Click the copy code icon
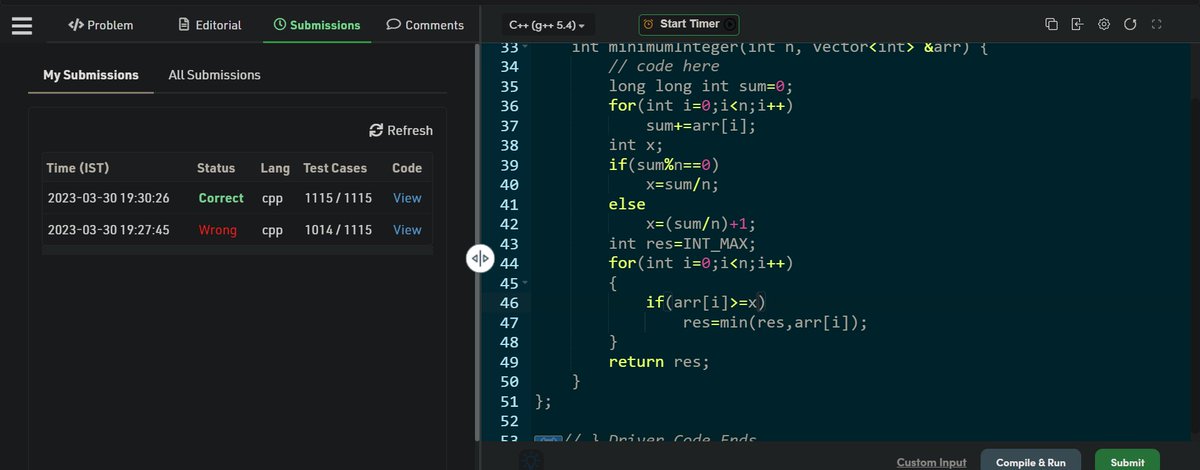This screenshot has height=470, width=1200. (x=1051, y=24)
